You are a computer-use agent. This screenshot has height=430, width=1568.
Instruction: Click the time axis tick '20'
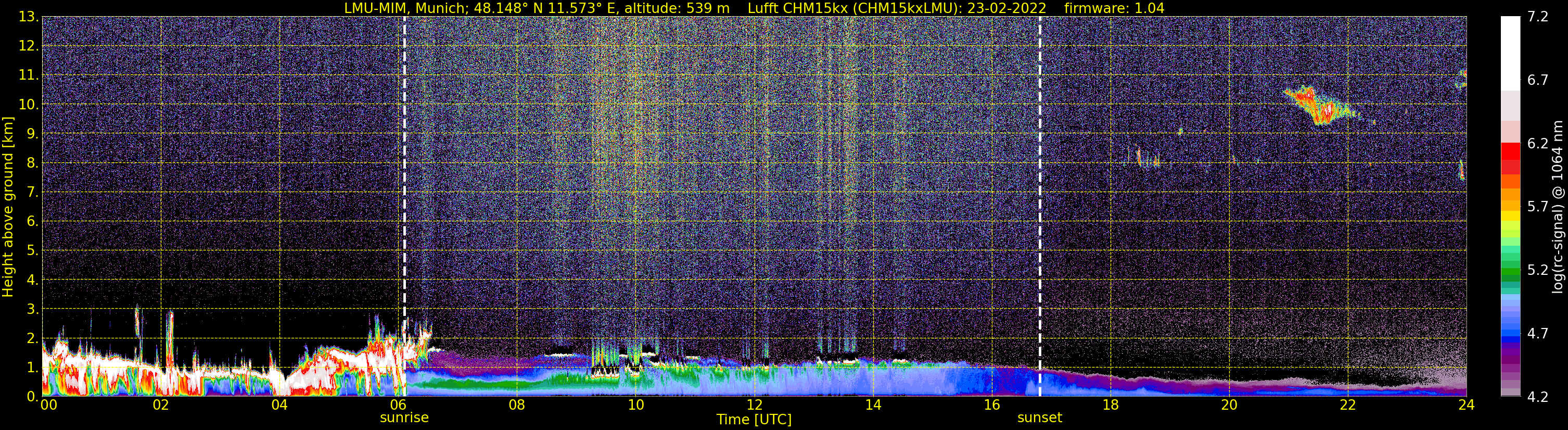click(x=1229, y=405)
